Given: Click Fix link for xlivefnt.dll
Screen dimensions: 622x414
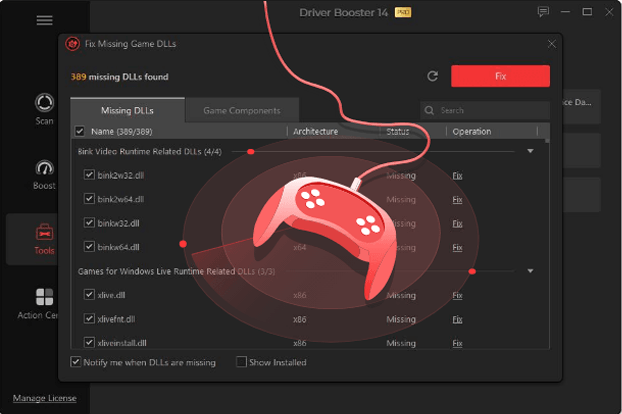Looking at the screenshot, I should tap(457, 319).
